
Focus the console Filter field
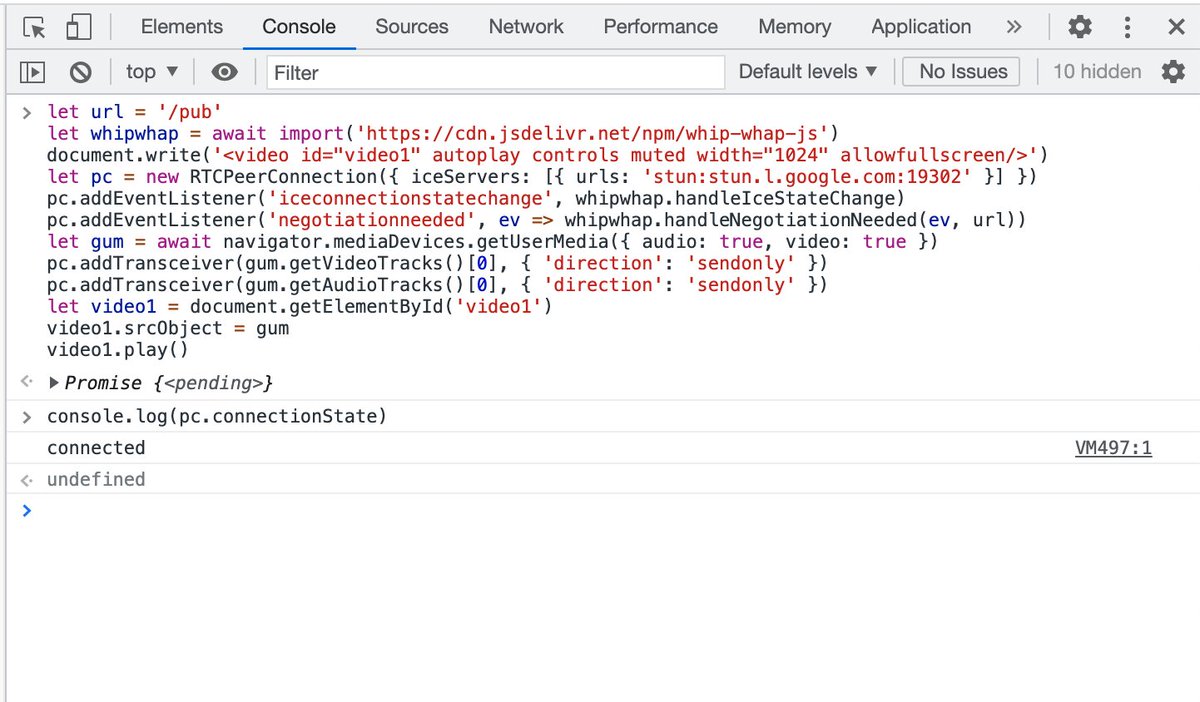click(x=495, y=72)
